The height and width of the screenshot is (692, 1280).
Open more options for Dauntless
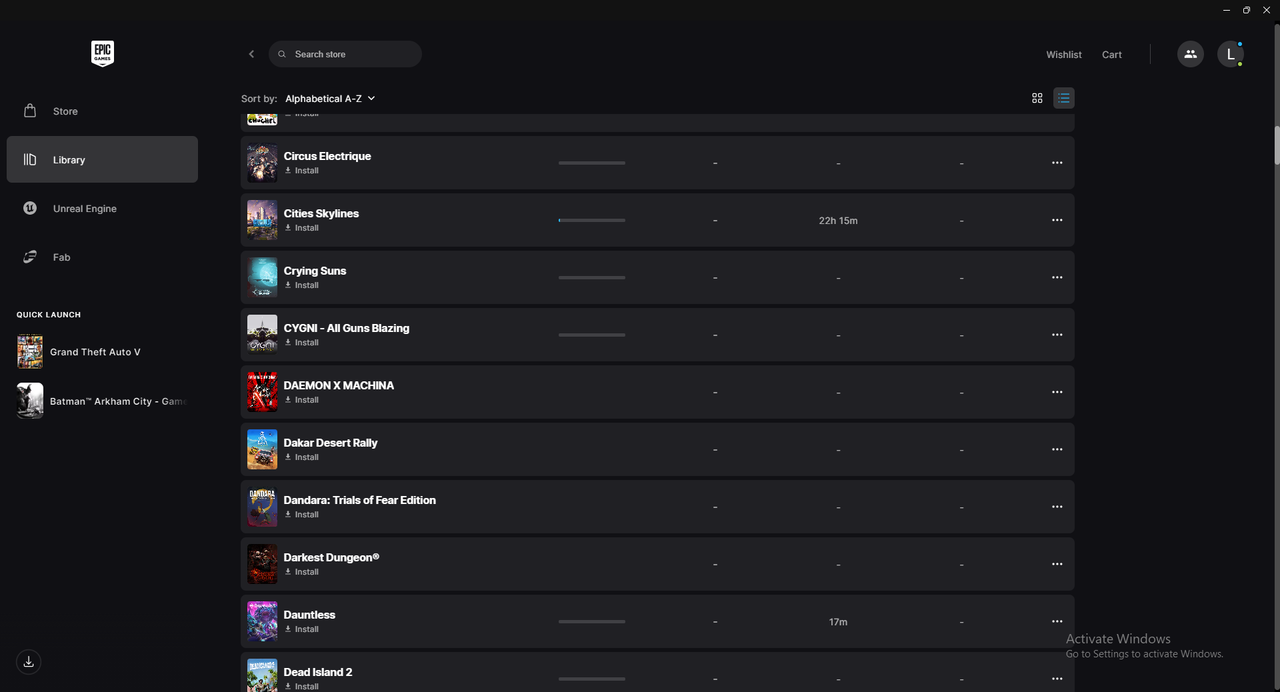(x=1057, y=622)
